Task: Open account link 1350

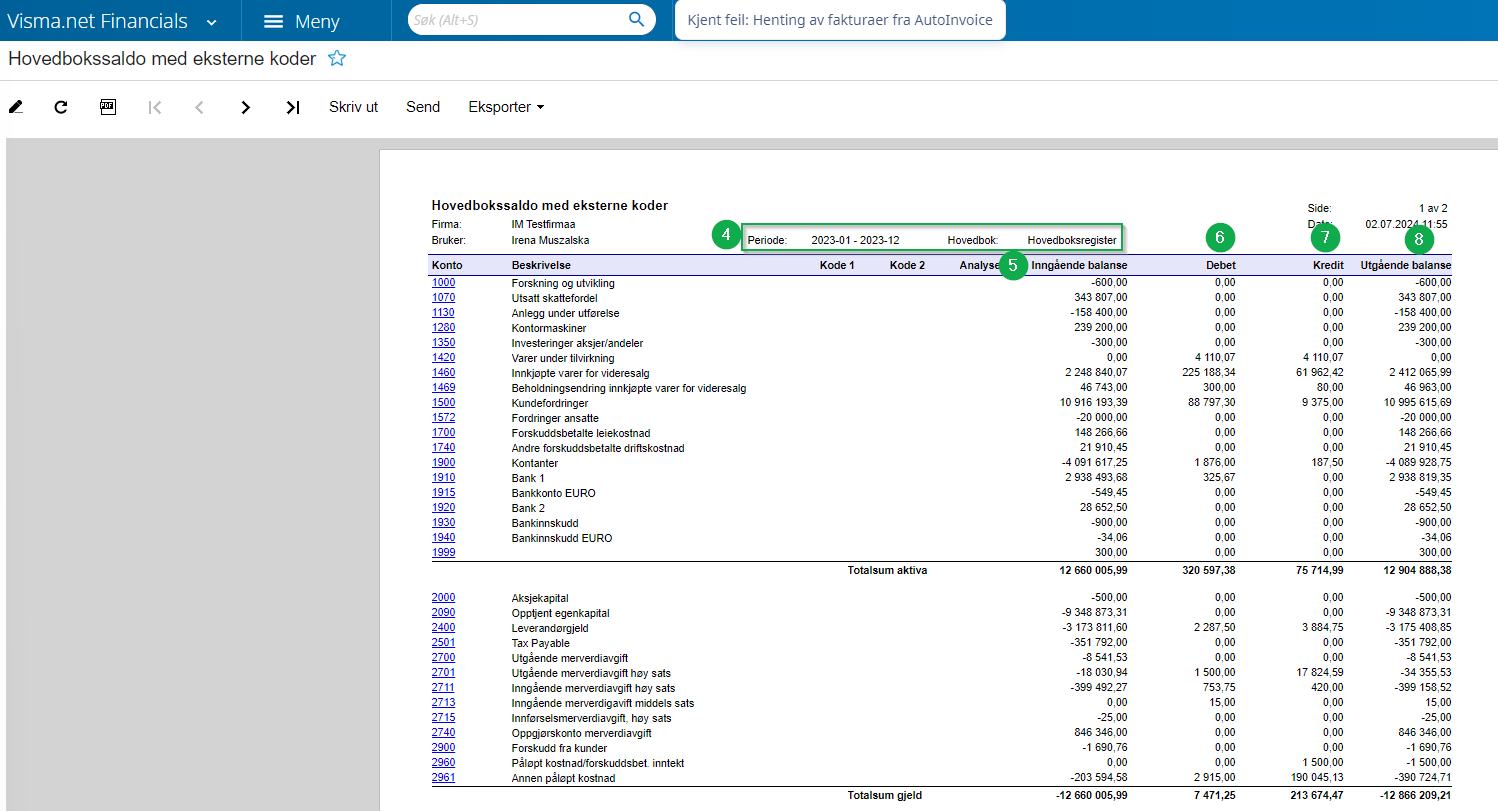Action: click(x=443, y=343)
